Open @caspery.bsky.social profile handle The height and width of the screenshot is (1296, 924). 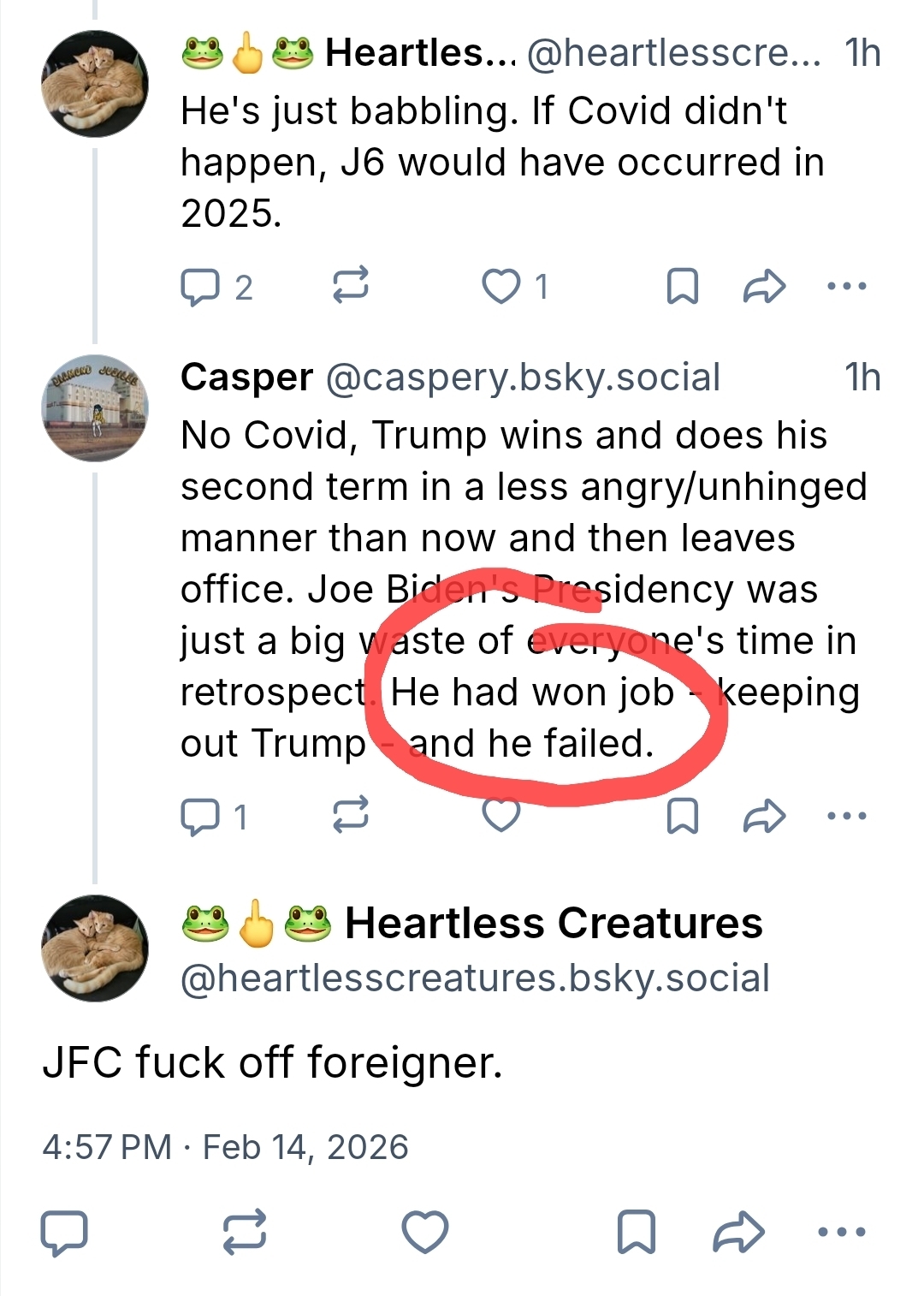click(523, 378)
